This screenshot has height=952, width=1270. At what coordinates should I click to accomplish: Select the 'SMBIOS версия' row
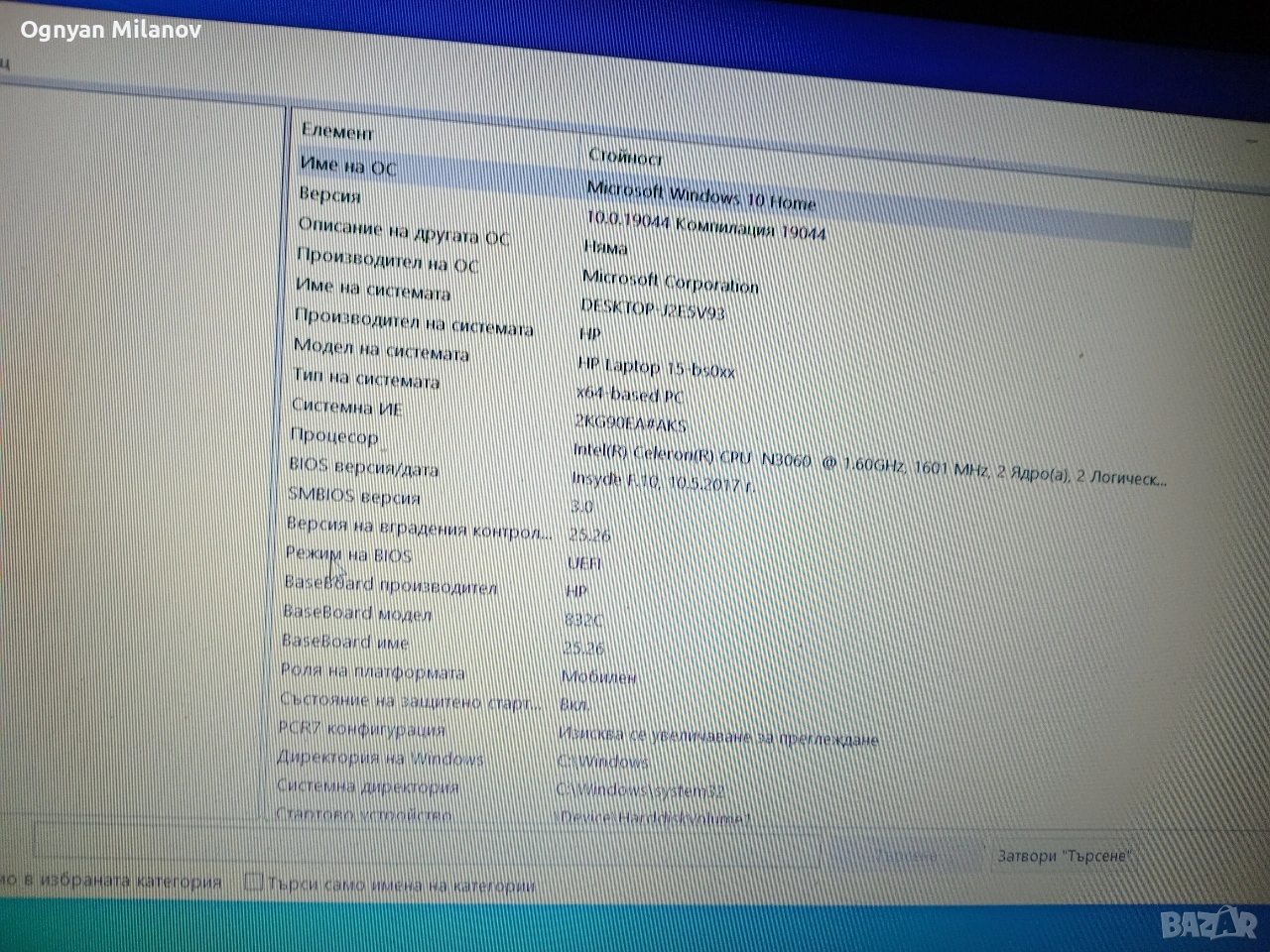tap(353, 495)
